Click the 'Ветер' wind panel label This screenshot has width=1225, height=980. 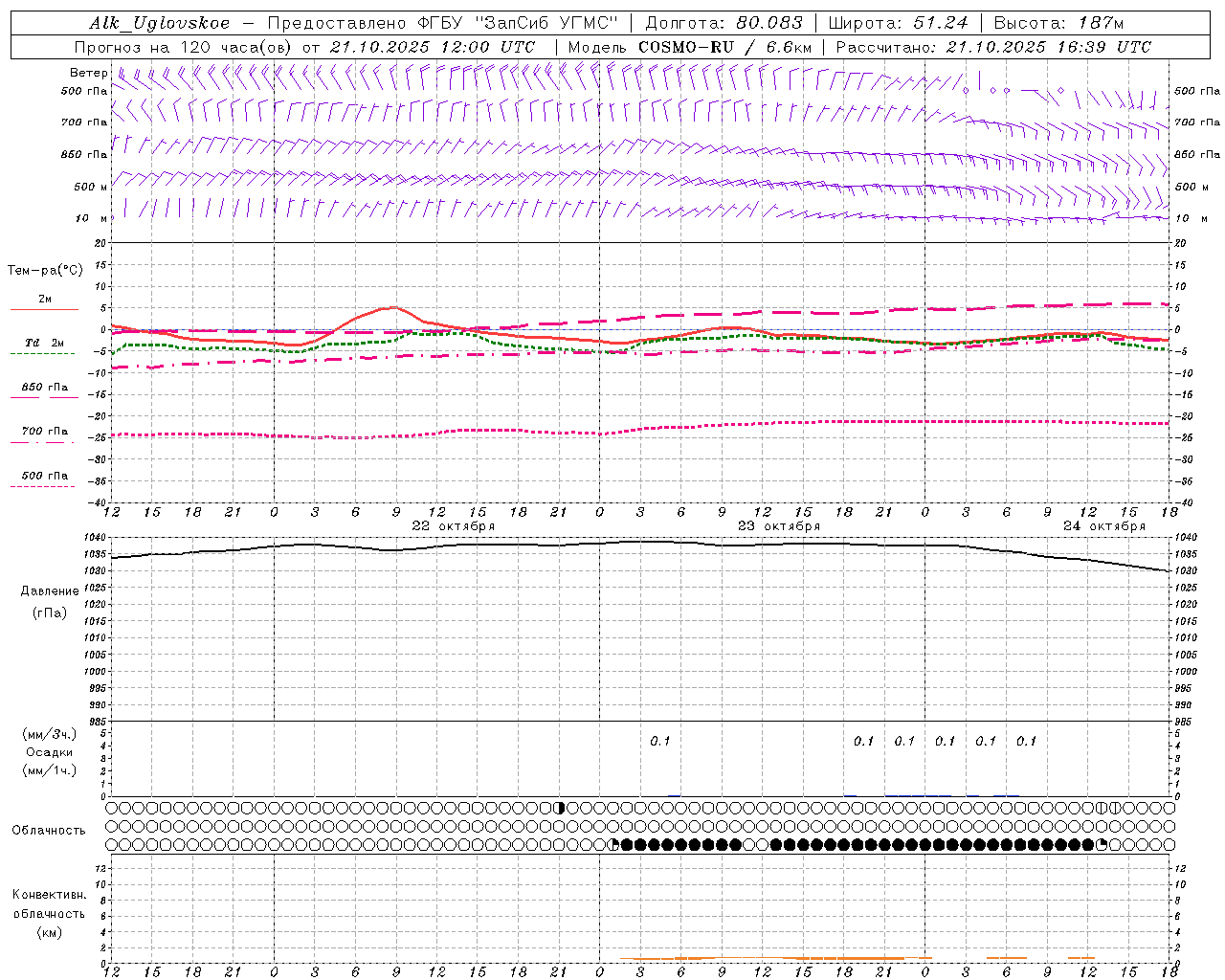88,73
